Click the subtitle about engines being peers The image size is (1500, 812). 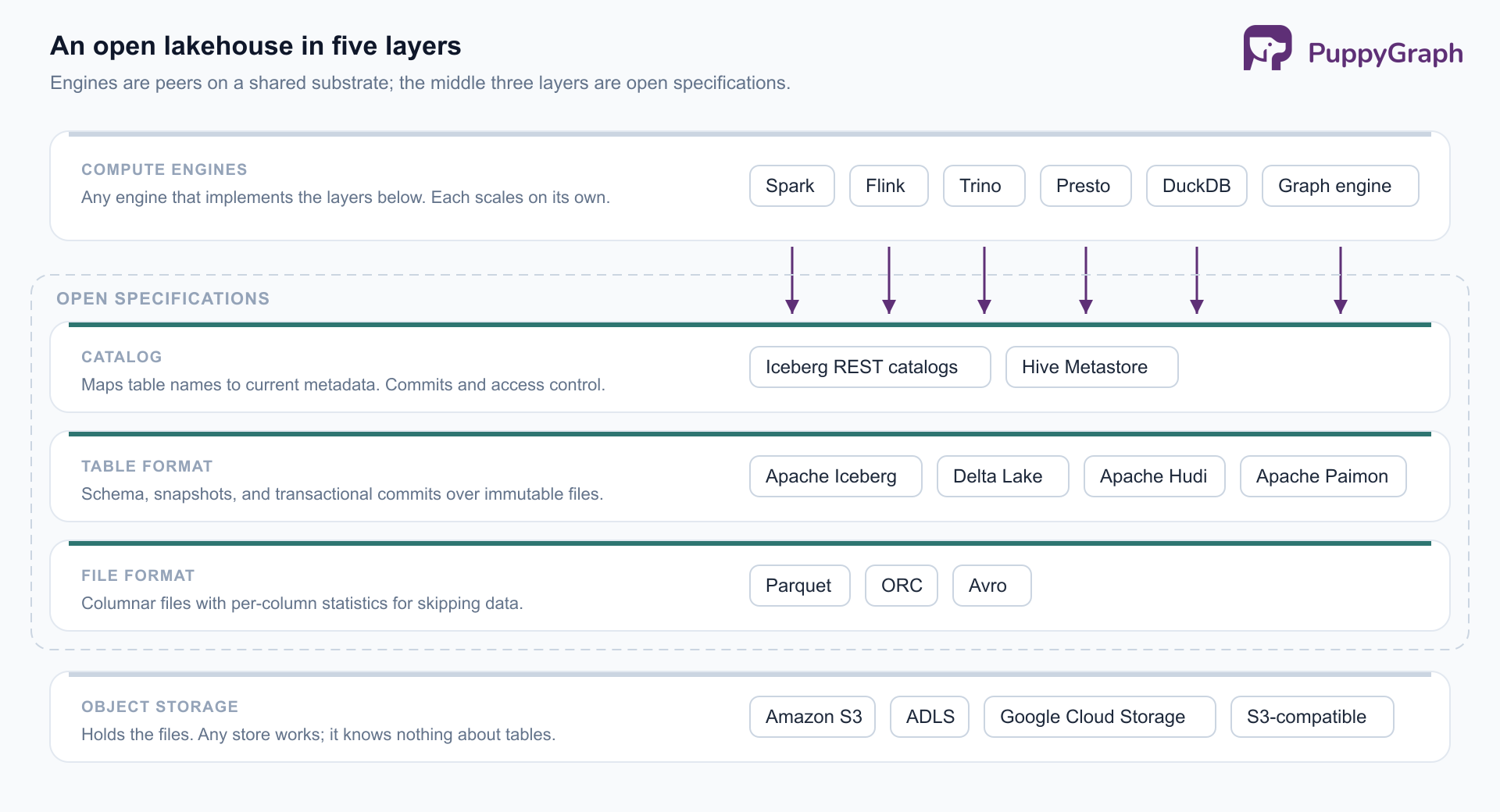[x=420, y=83]
